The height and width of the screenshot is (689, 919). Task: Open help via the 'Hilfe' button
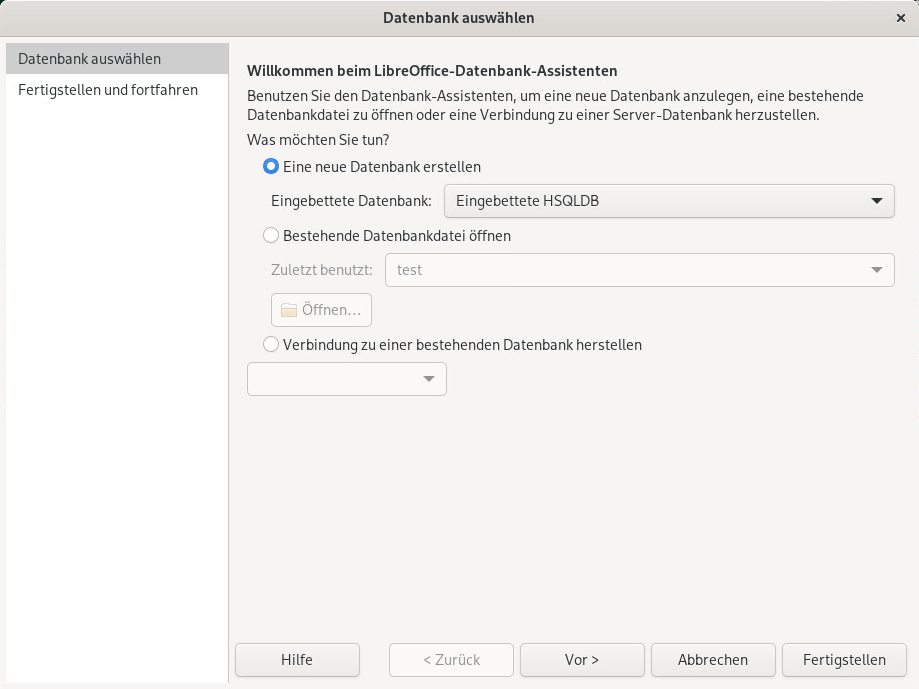(x=297, y=660)
